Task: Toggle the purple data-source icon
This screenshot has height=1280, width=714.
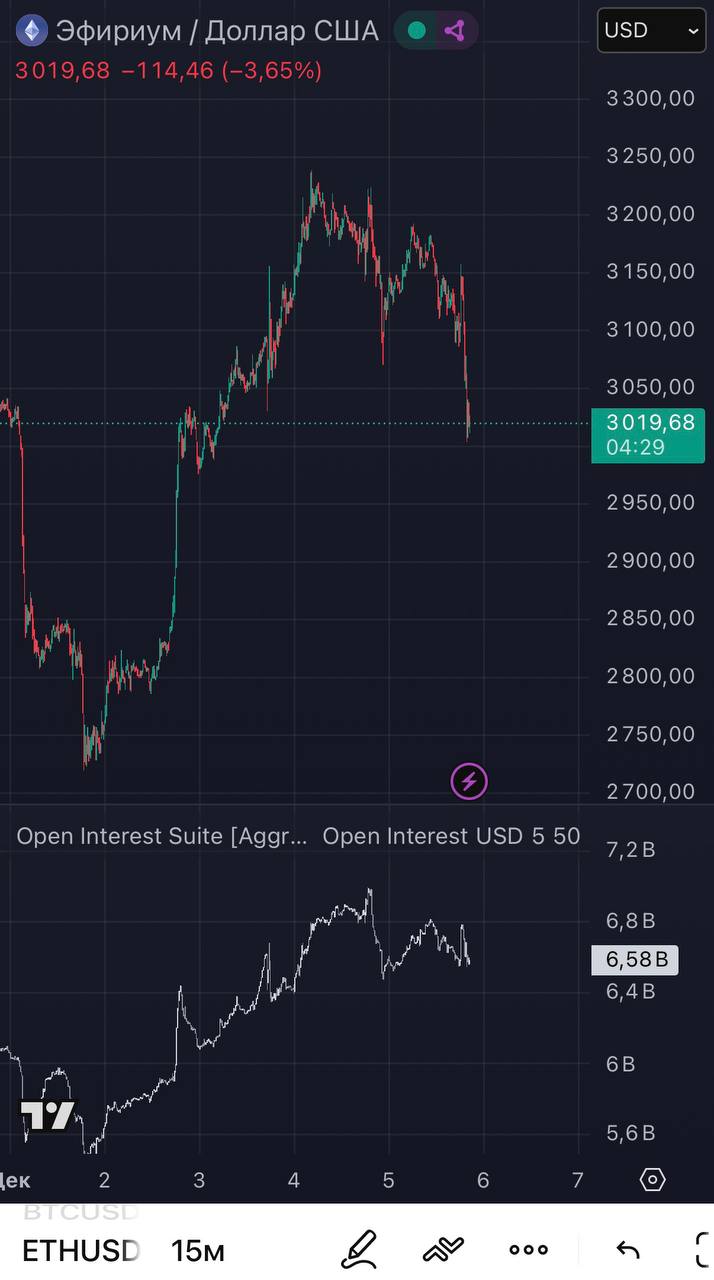Action: point(455,31)
